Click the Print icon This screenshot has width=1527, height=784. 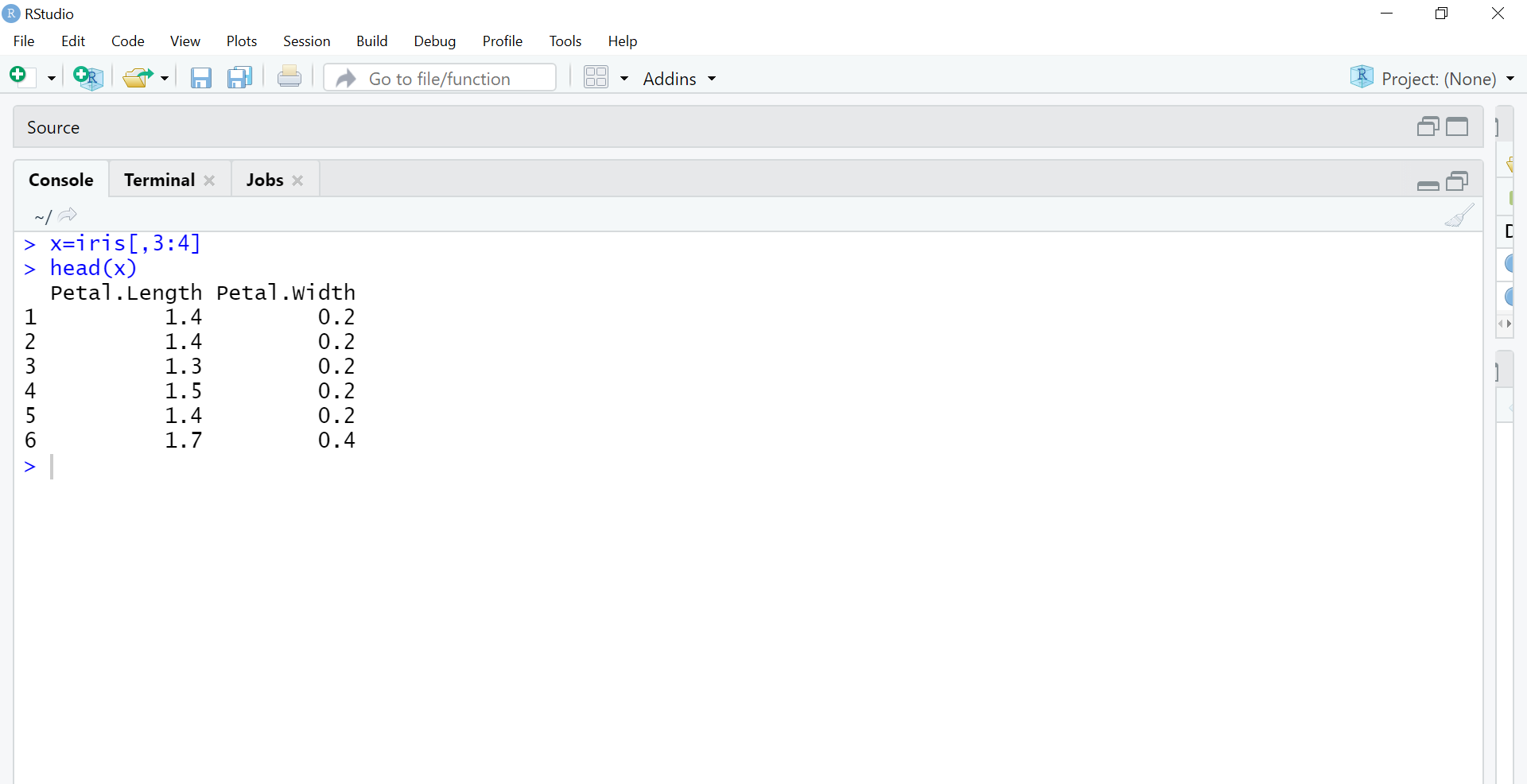289,77
